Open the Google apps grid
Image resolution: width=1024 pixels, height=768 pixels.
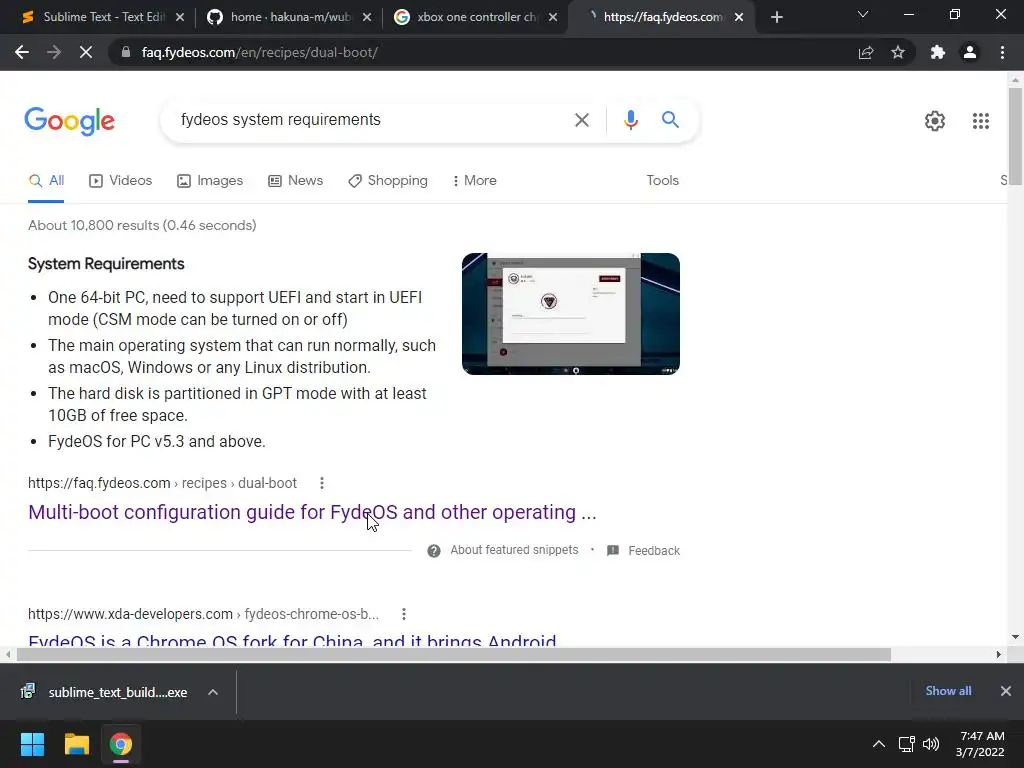point(980,121)
